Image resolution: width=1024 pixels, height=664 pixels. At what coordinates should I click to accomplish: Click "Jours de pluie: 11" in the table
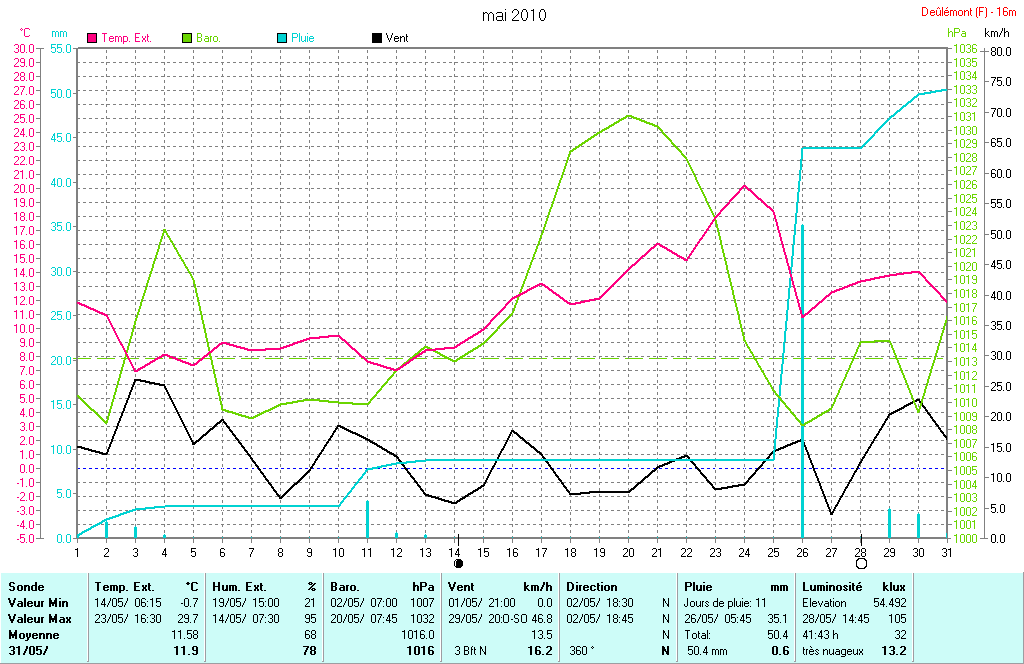coord(723,603)
